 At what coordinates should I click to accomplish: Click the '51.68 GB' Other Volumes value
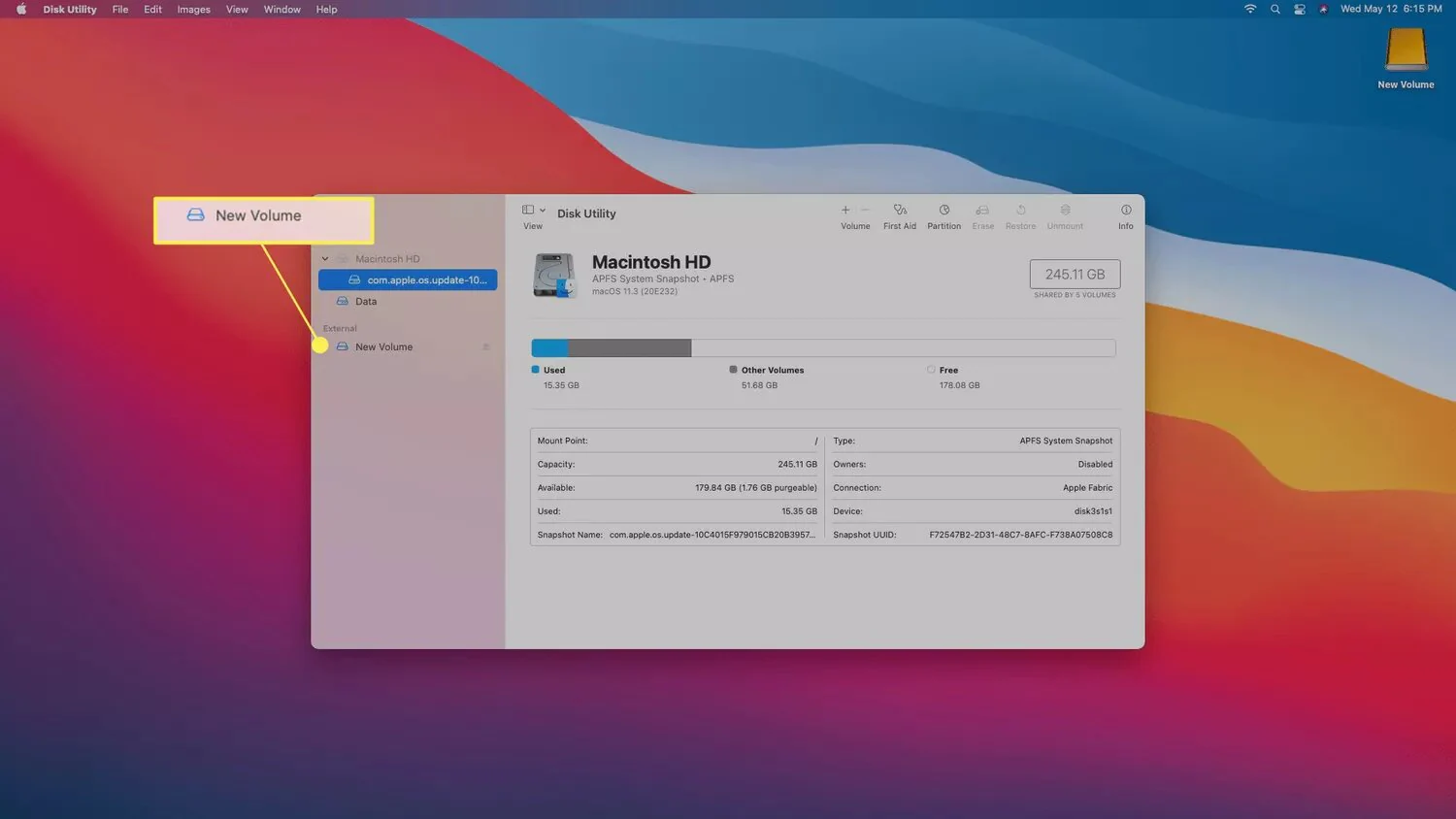[x=759, y=385]
